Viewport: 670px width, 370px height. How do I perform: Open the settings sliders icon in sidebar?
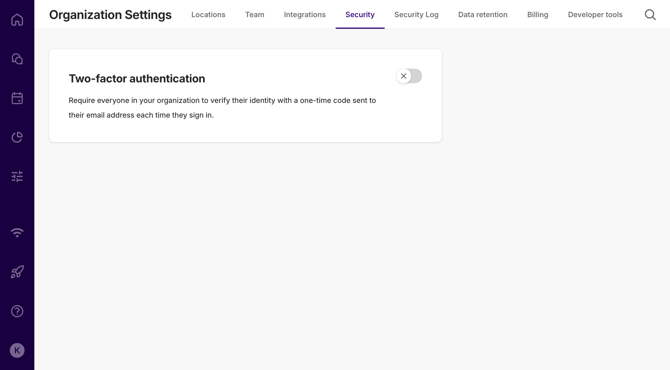click(x=17, y=176)
